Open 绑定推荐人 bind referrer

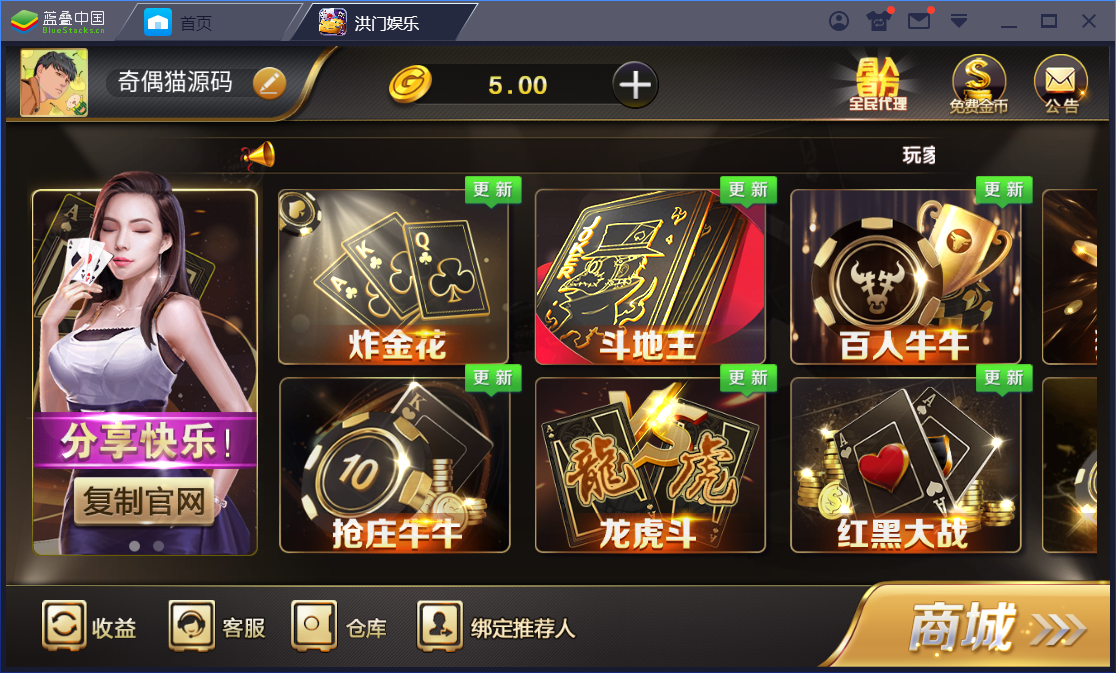(496, 626)
